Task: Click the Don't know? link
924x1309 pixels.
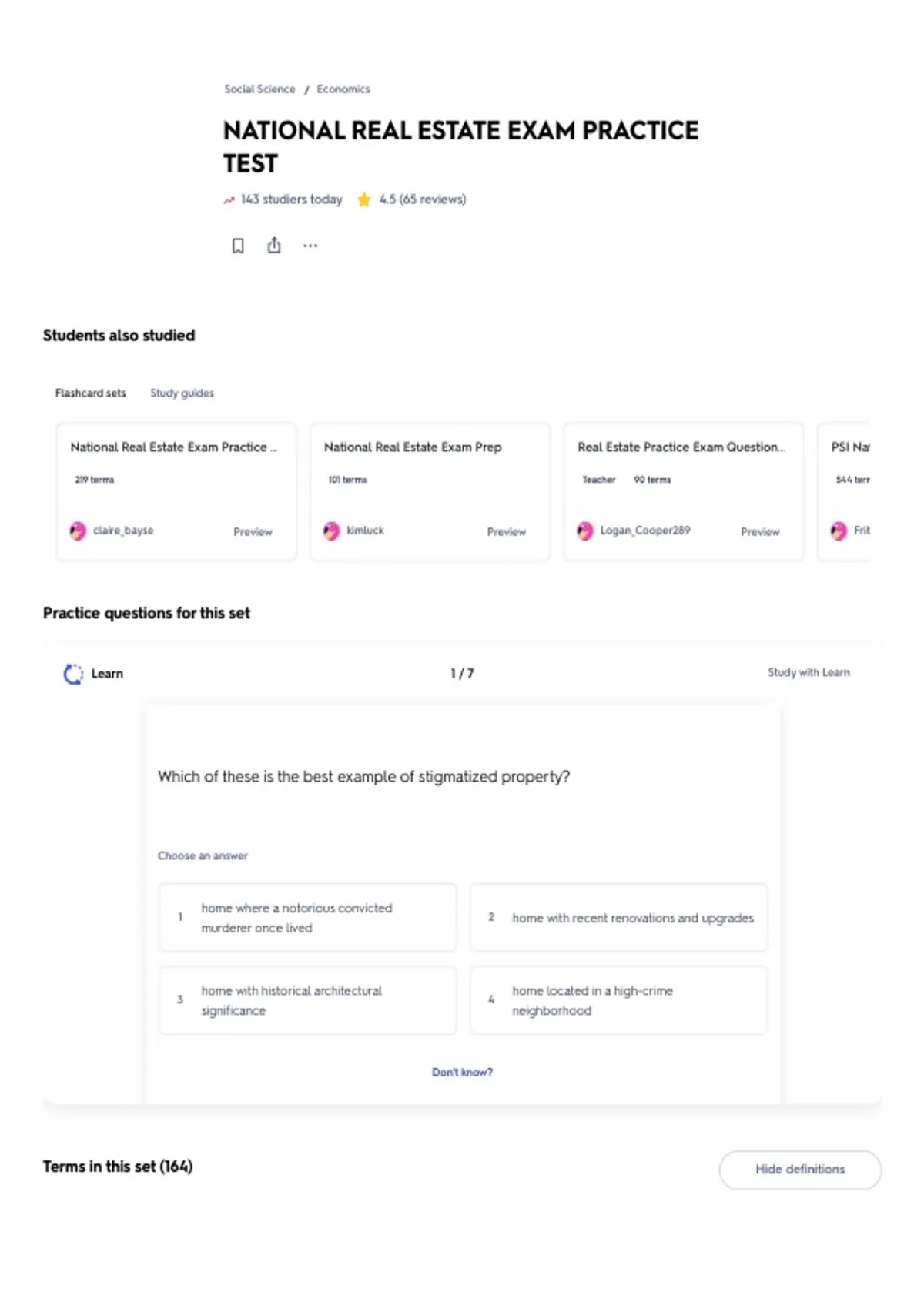Action: (x=462, y=1072)
